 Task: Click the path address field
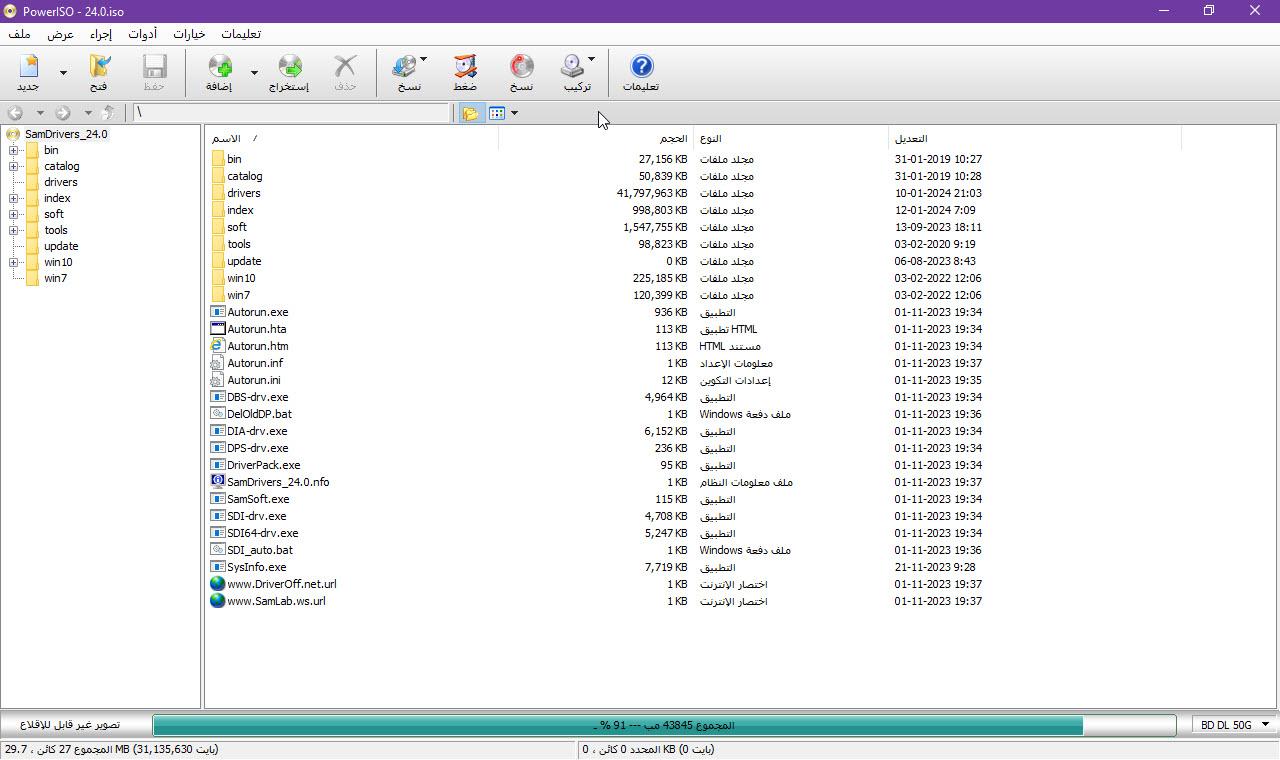click(292, 113)
